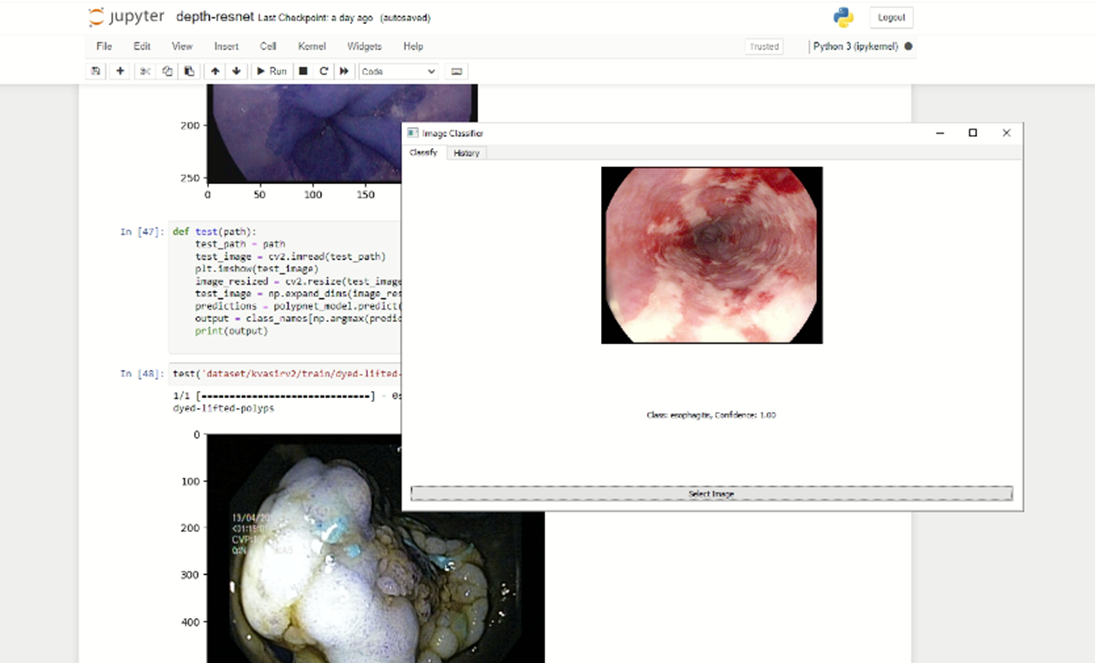Cut selected cell with scissors icon
This screenshot has width=1095, height=663.
(145, 71)
